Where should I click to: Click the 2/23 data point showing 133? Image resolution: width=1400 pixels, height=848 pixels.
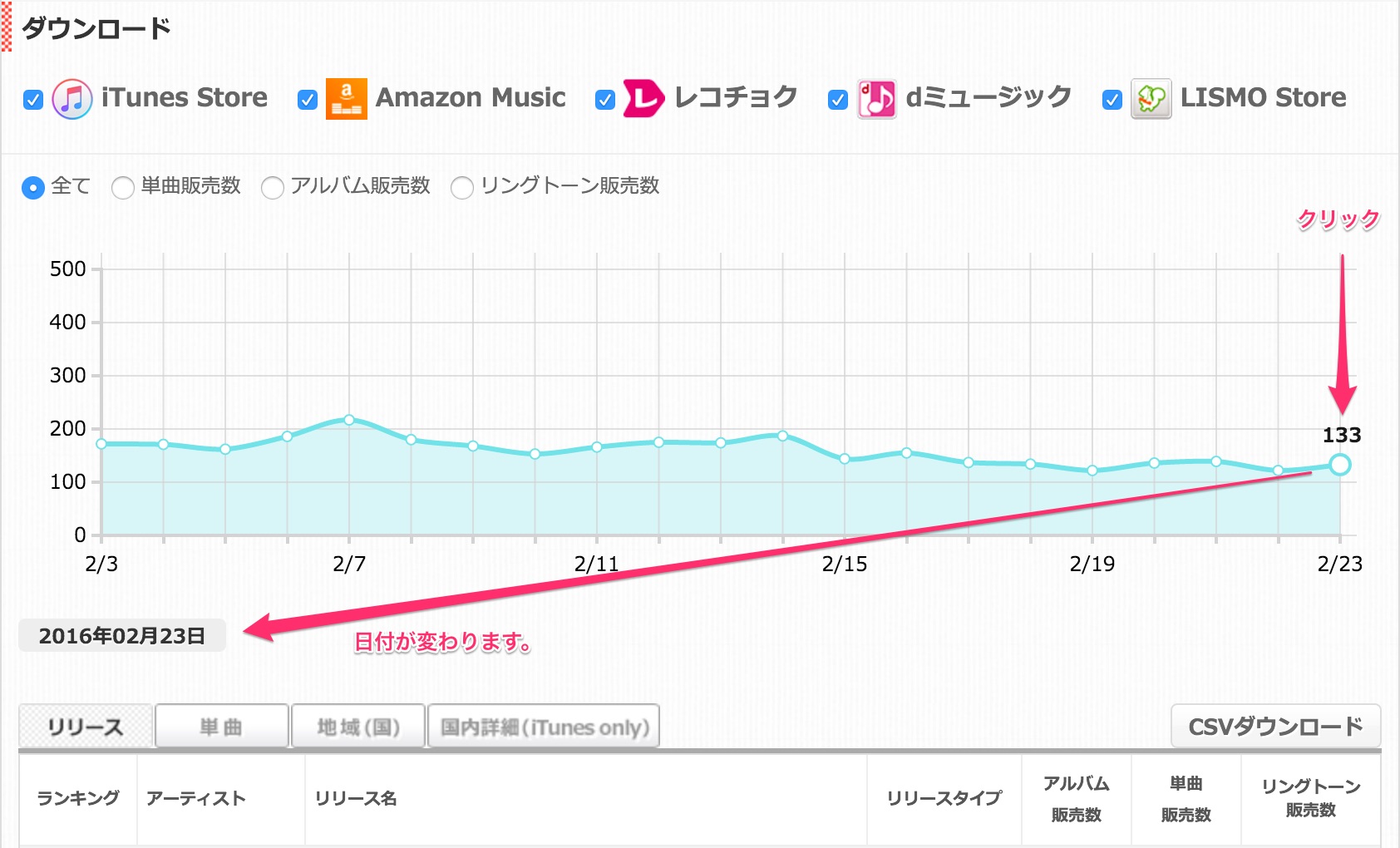1339,465
